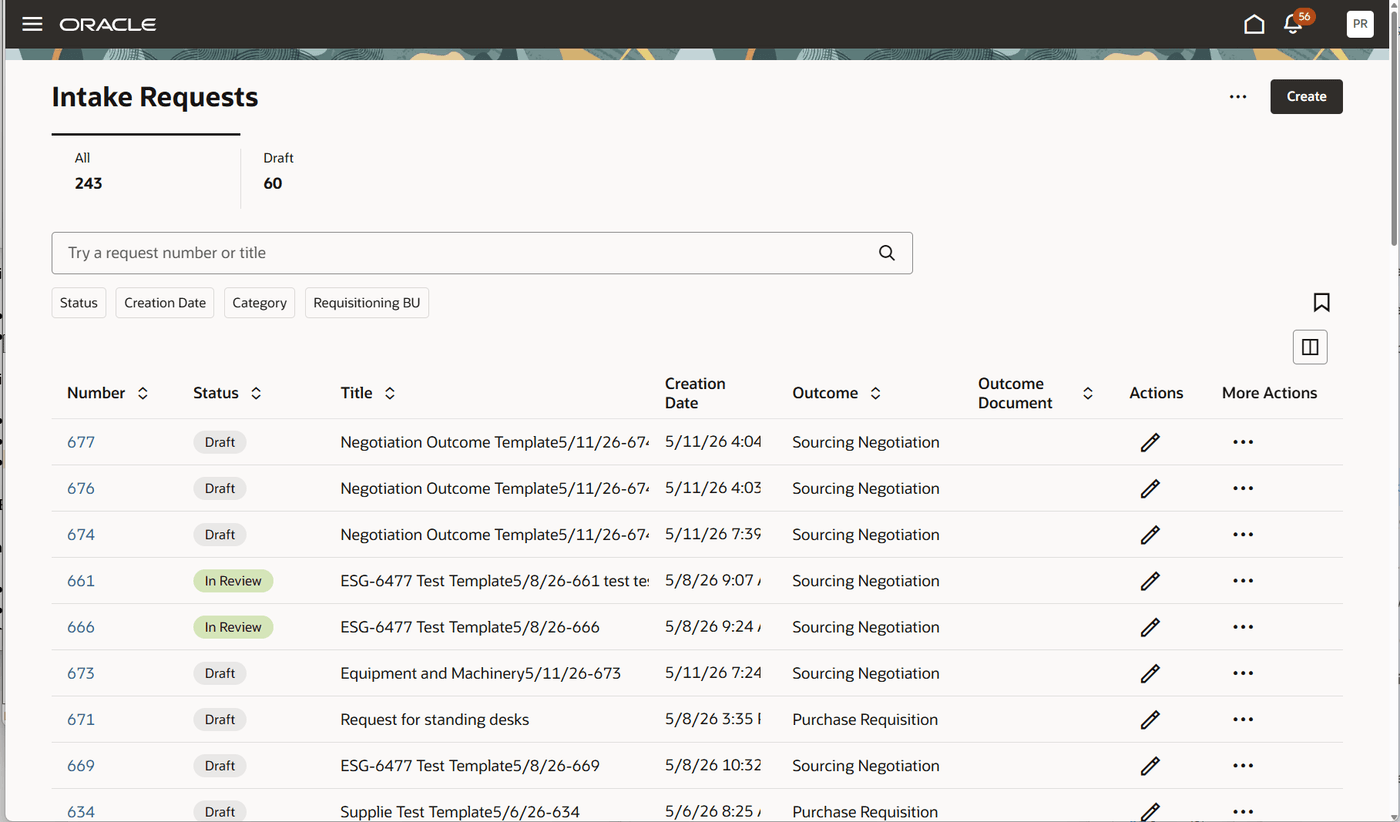The height and width of the screenshot is (822, 1400).
Task: Go to the Home icon
Action: coord(1254,24)
